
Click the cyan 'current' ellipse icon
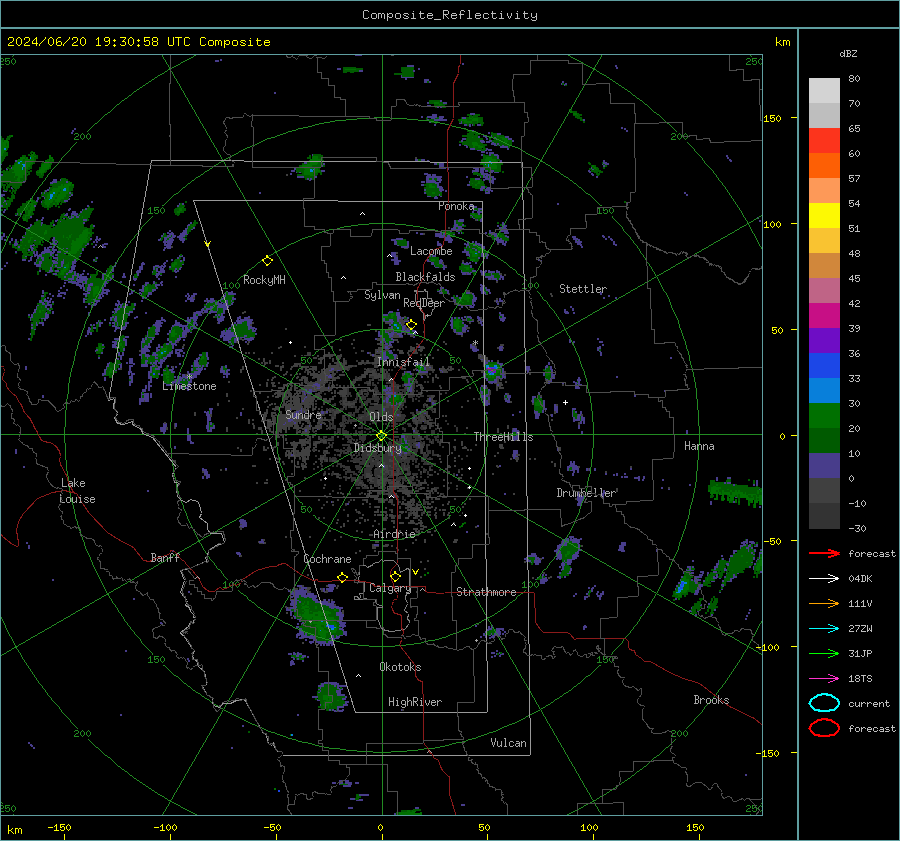click(824, 703)
